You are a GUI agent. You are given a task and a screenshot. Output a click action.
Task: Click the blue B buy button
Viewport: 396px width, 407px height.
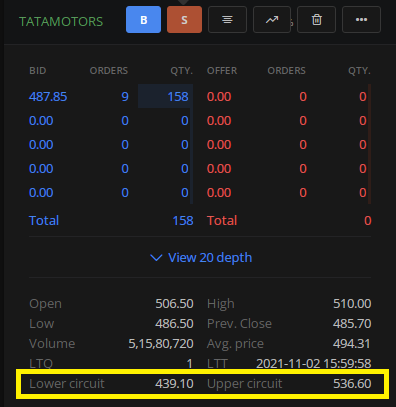click(x=143, y=20)
